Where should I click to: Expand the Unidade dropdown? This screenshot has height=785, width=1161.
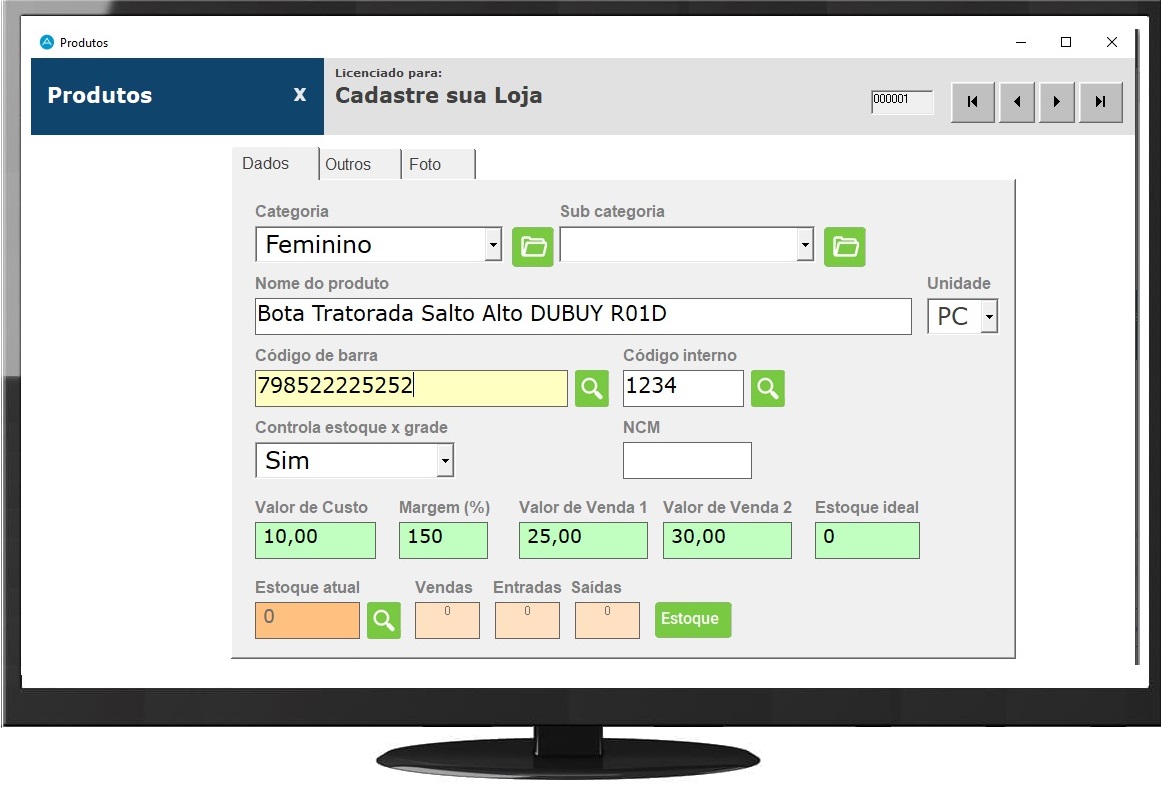988,317
